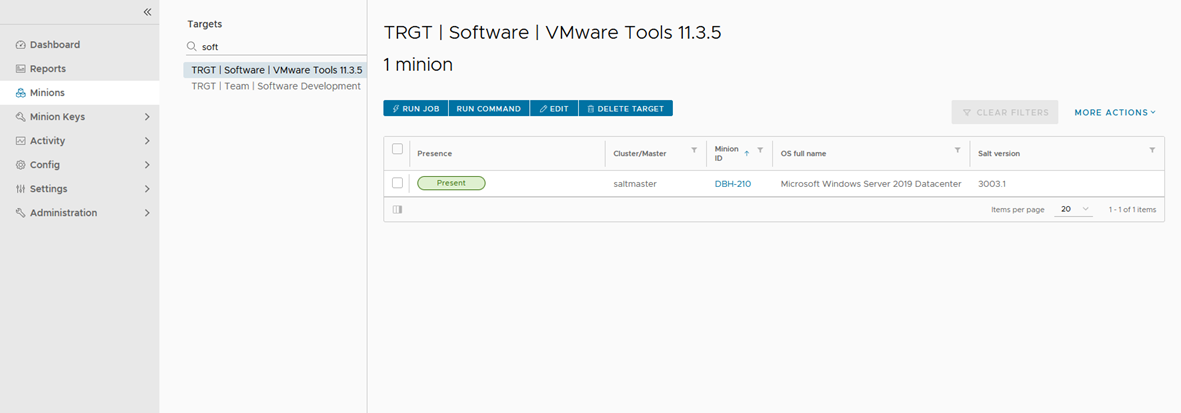Open the DBH-210 minion link
The image size is (1181, 413).
tap(732, 184)
